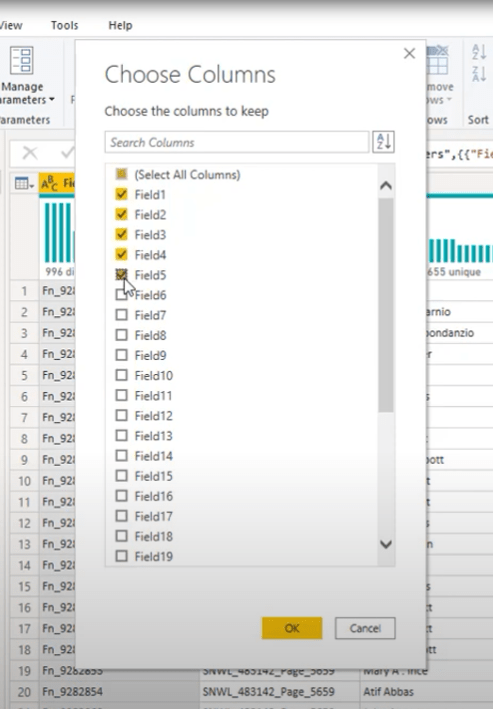Open the Manage Parameters icon
This screenshot has width=493, height=709.
tap(22, 60)
